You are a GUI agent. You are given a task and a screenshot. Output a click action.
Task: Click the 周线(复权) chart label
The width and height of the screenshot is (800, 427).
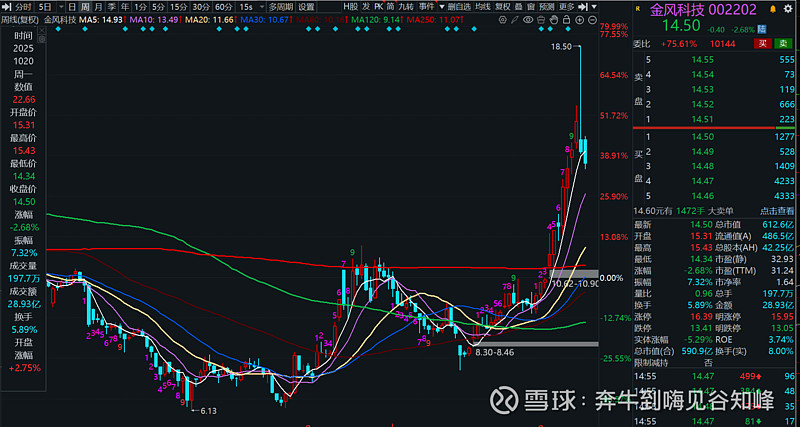[20, 19]
